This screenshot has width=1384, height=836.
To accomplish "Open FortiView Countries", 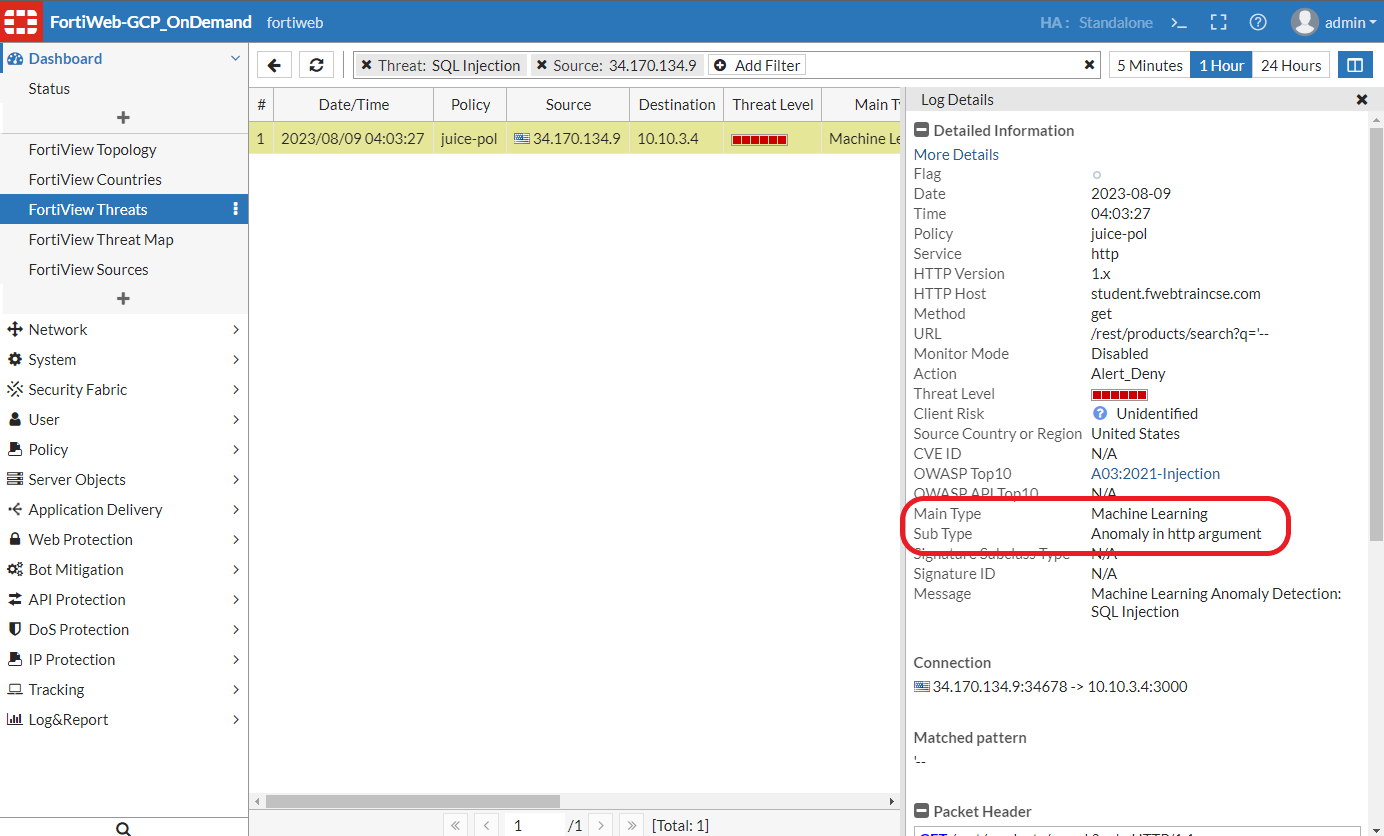I will pos(95,179).
